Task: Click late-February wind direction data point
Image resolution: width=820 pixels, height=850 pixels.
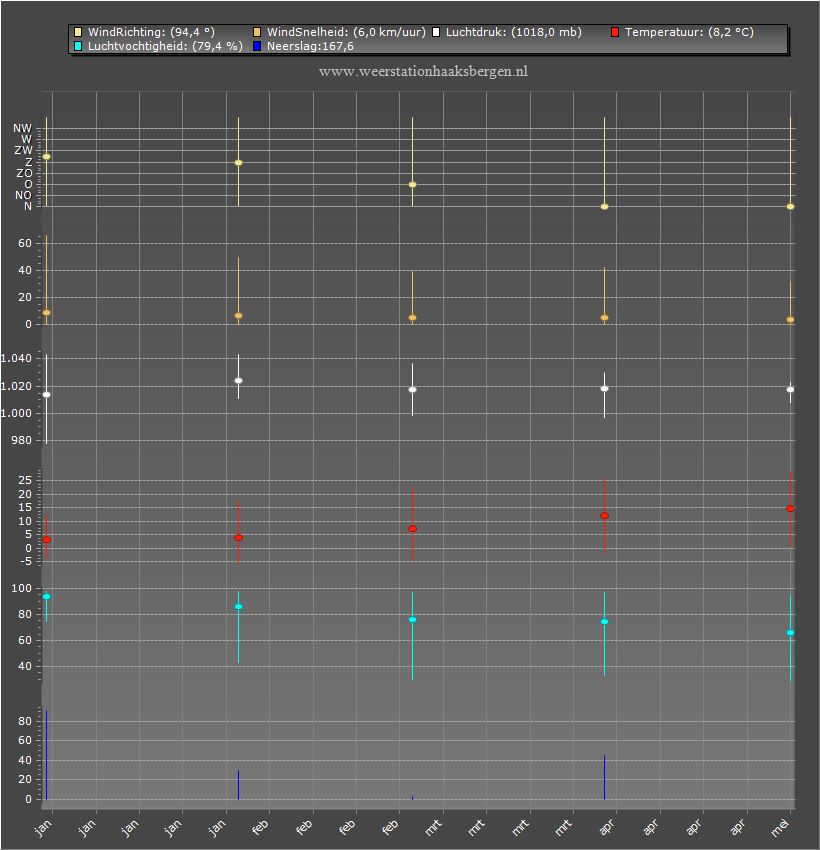Action: coord(412,185)
